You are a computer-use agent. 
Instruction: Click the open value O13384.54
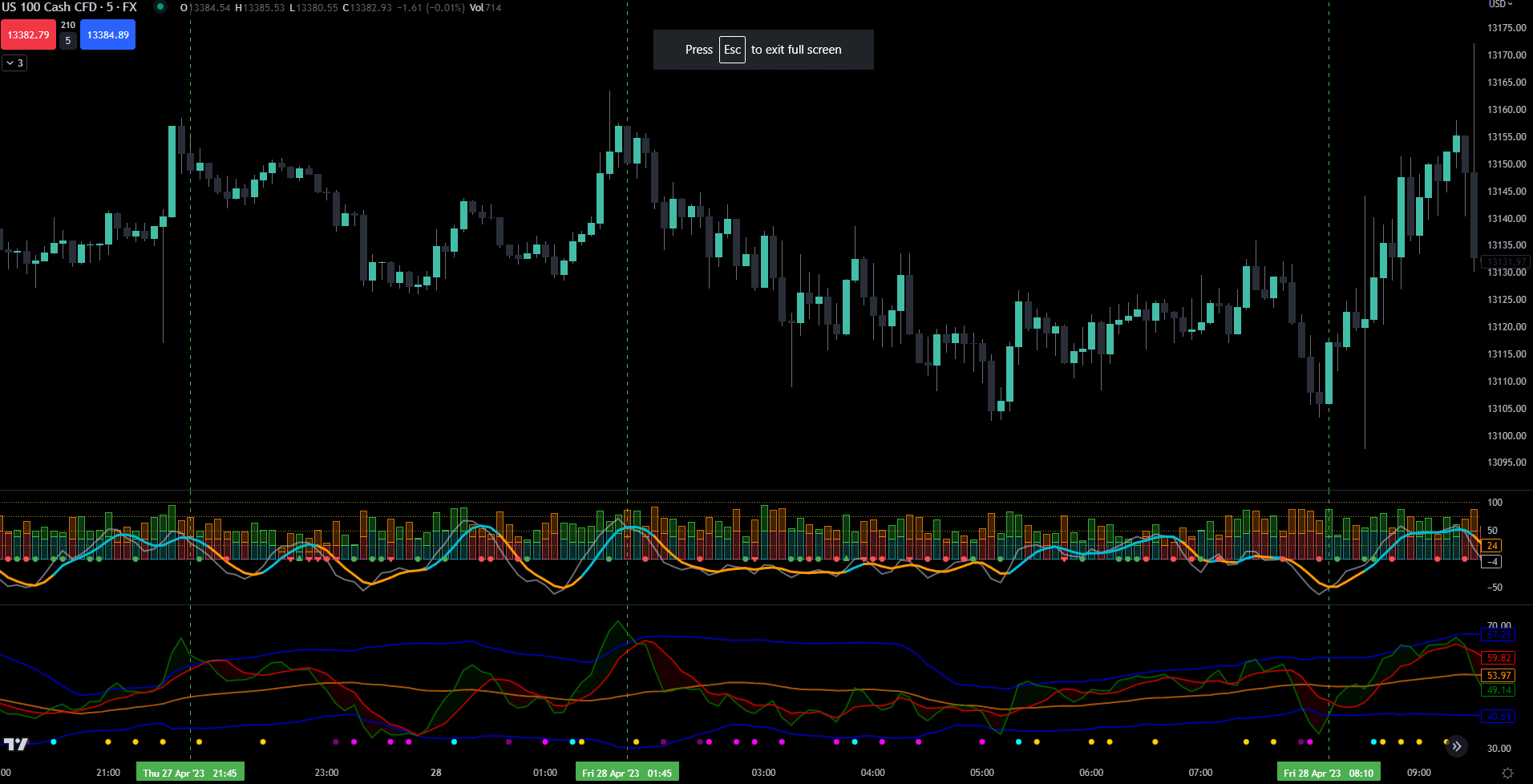point(205,8)
